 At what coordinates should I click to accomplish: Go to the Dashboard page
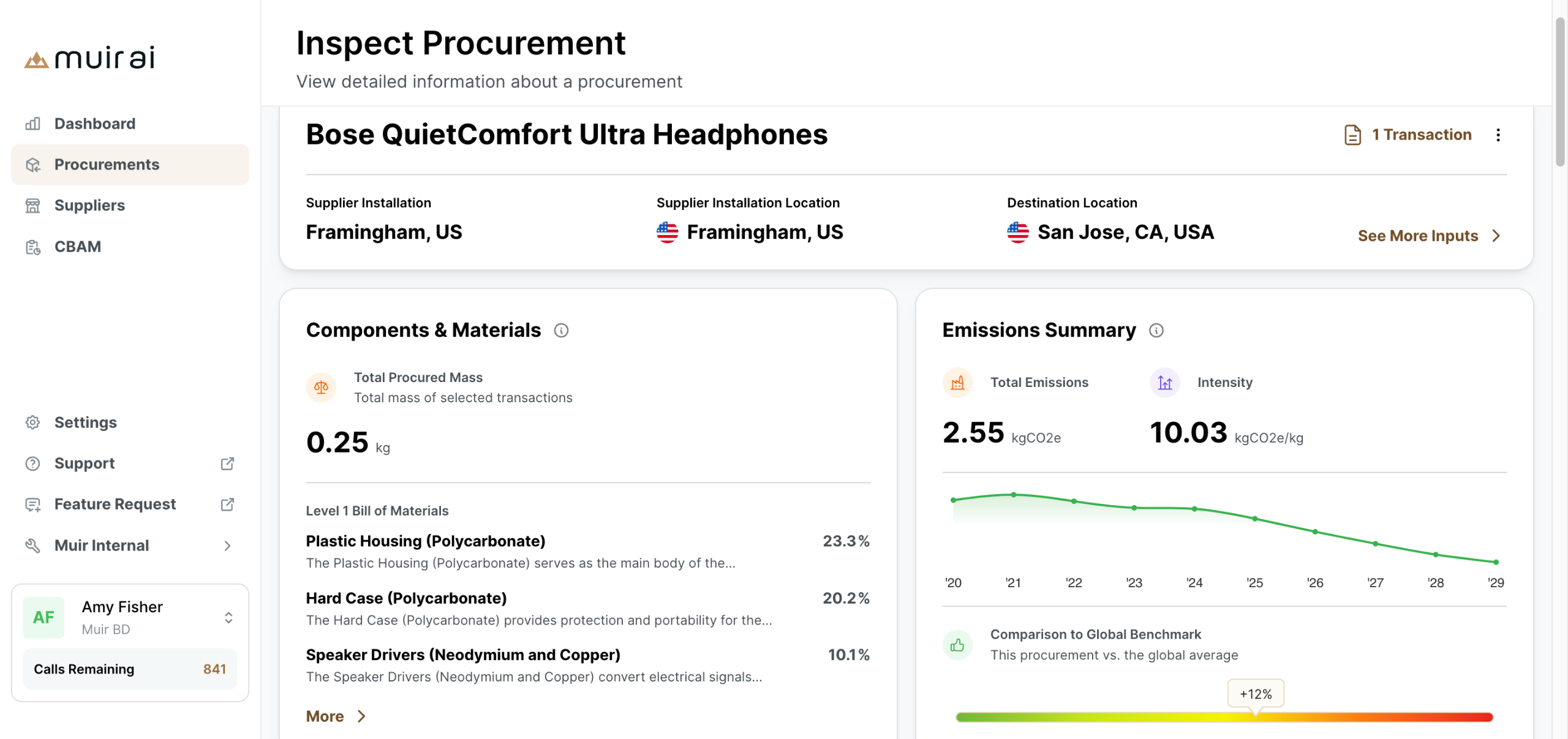[95, 124]
